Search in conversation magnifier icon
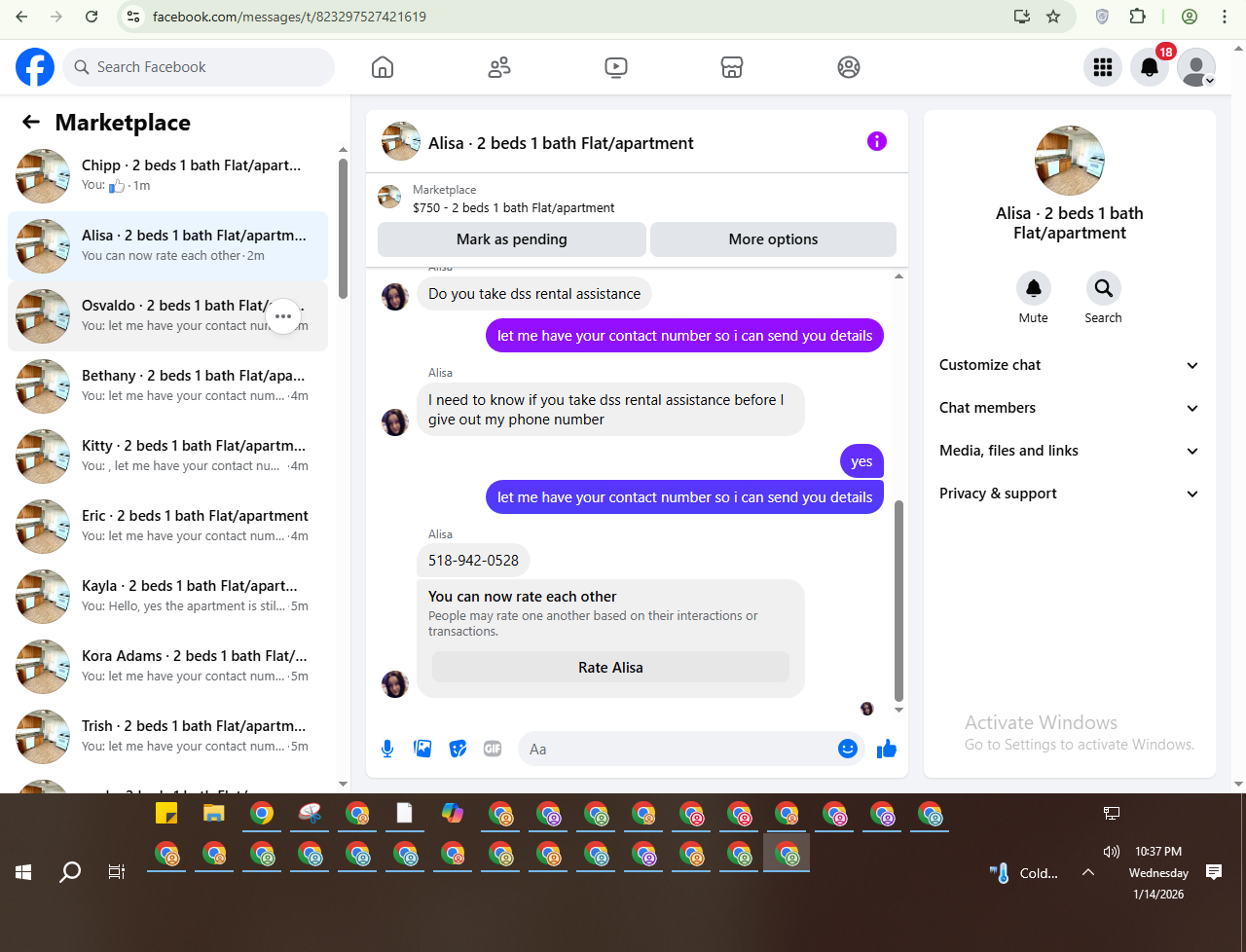Image resolution: width=1246 pixels, height=952 pixels. pyautogui.click(x=1103, y=288)
